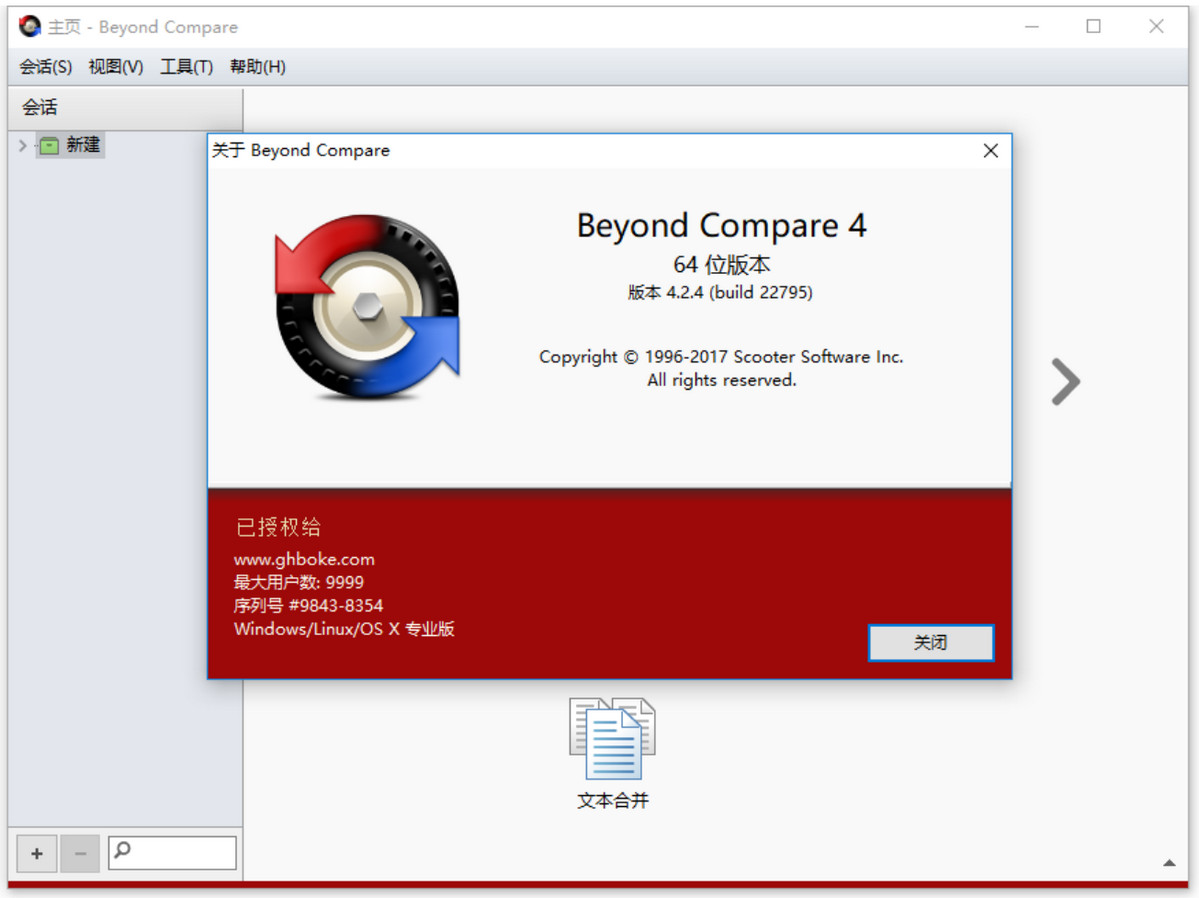Open the 帮助(H) menu
The width and height of the screenshot is (1199, 898).
point(258,67)
